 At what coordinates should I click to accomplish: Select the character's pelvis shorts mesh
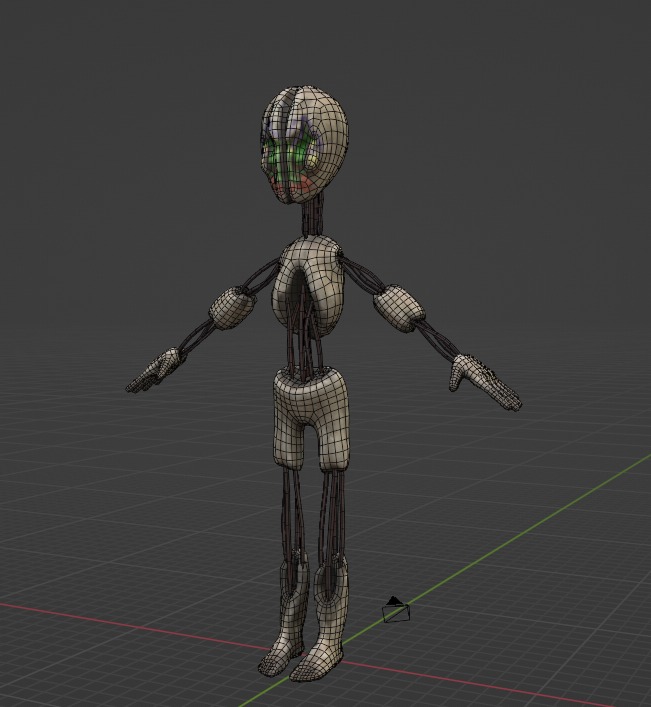pos(312,418)
